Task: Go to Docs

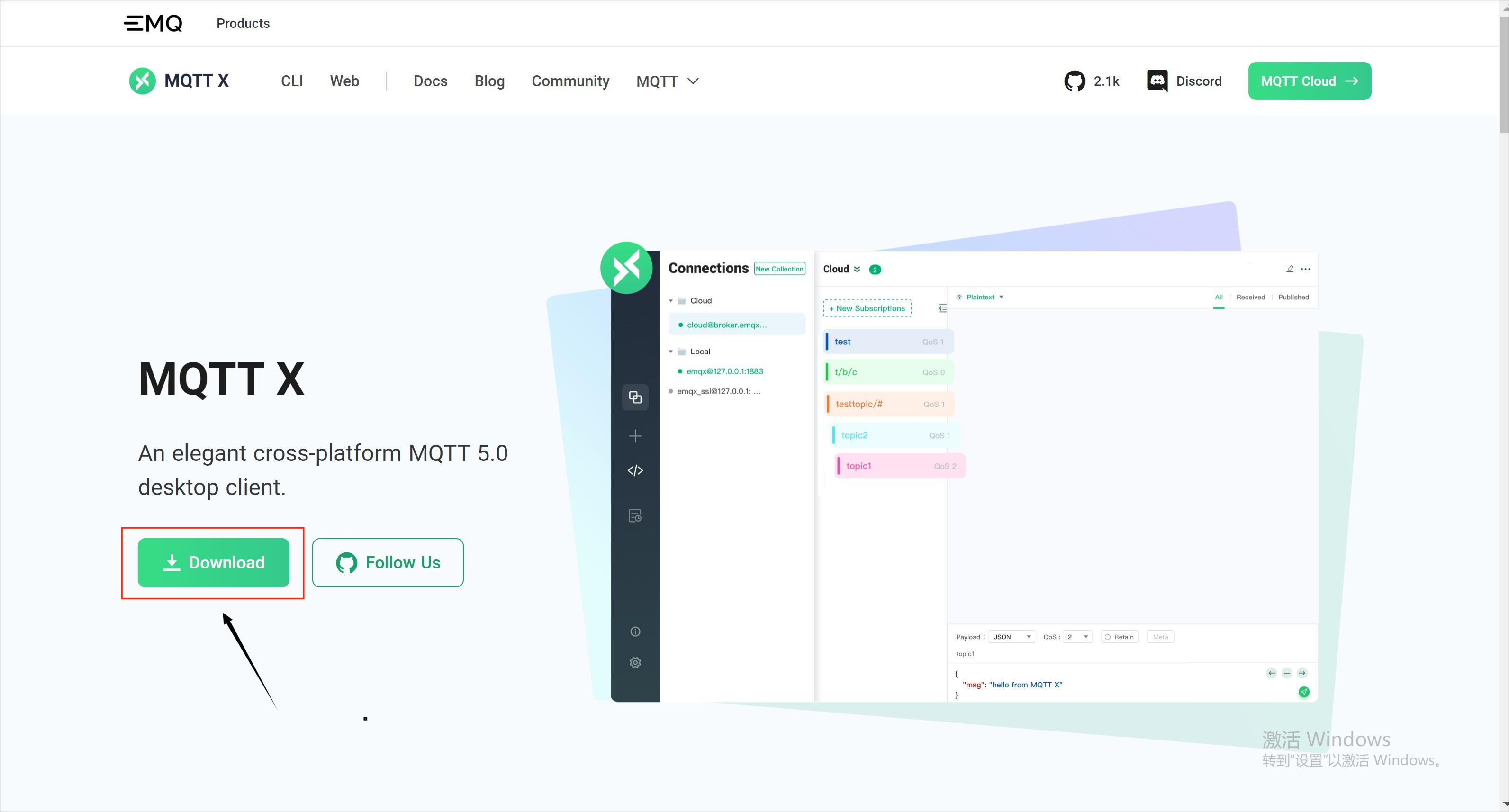Action: pyautogui.click(x=431, y=81)
